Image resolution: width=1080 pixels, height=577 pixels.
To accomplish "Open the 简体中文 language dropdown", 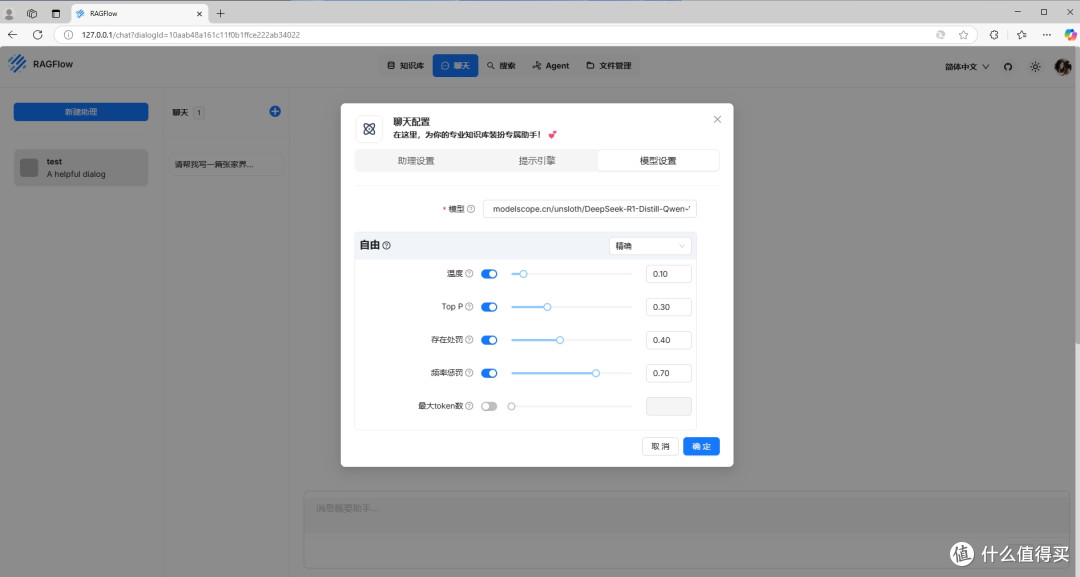I will [x=966, y=67].
